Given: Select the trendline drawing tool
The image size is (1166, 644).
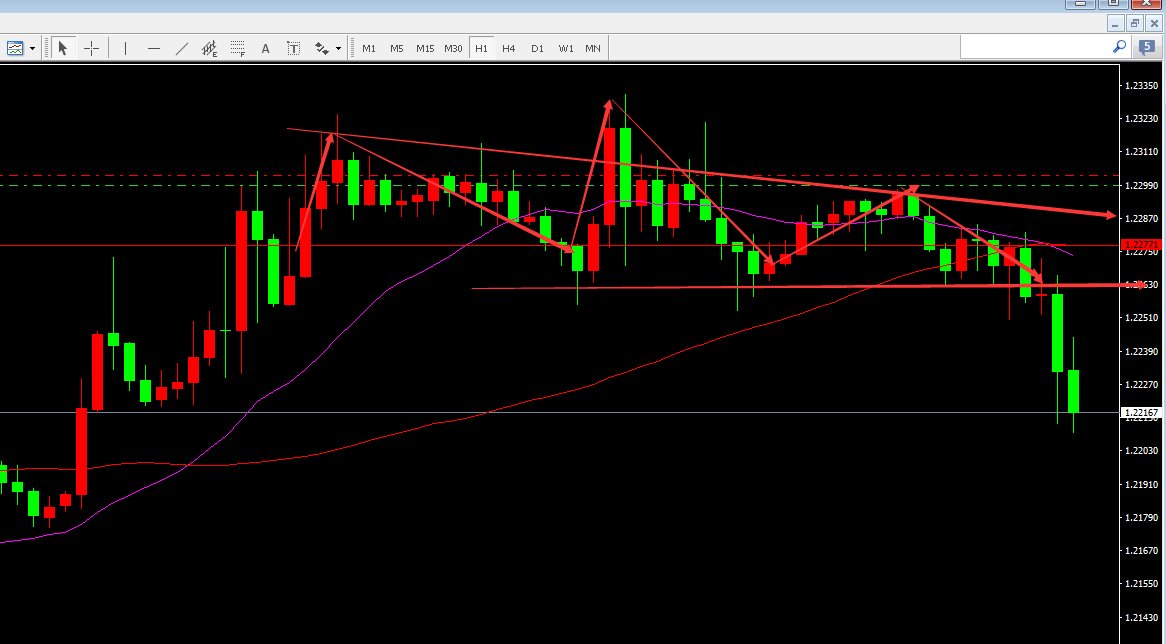Looking at the screenshot, I should [x=181, y=48].
